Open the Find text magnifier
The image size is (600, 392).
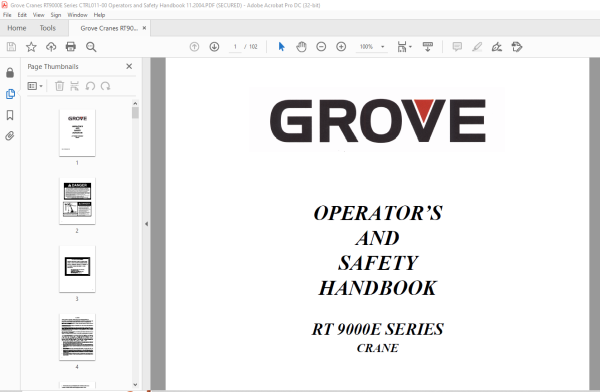point(91,47)
